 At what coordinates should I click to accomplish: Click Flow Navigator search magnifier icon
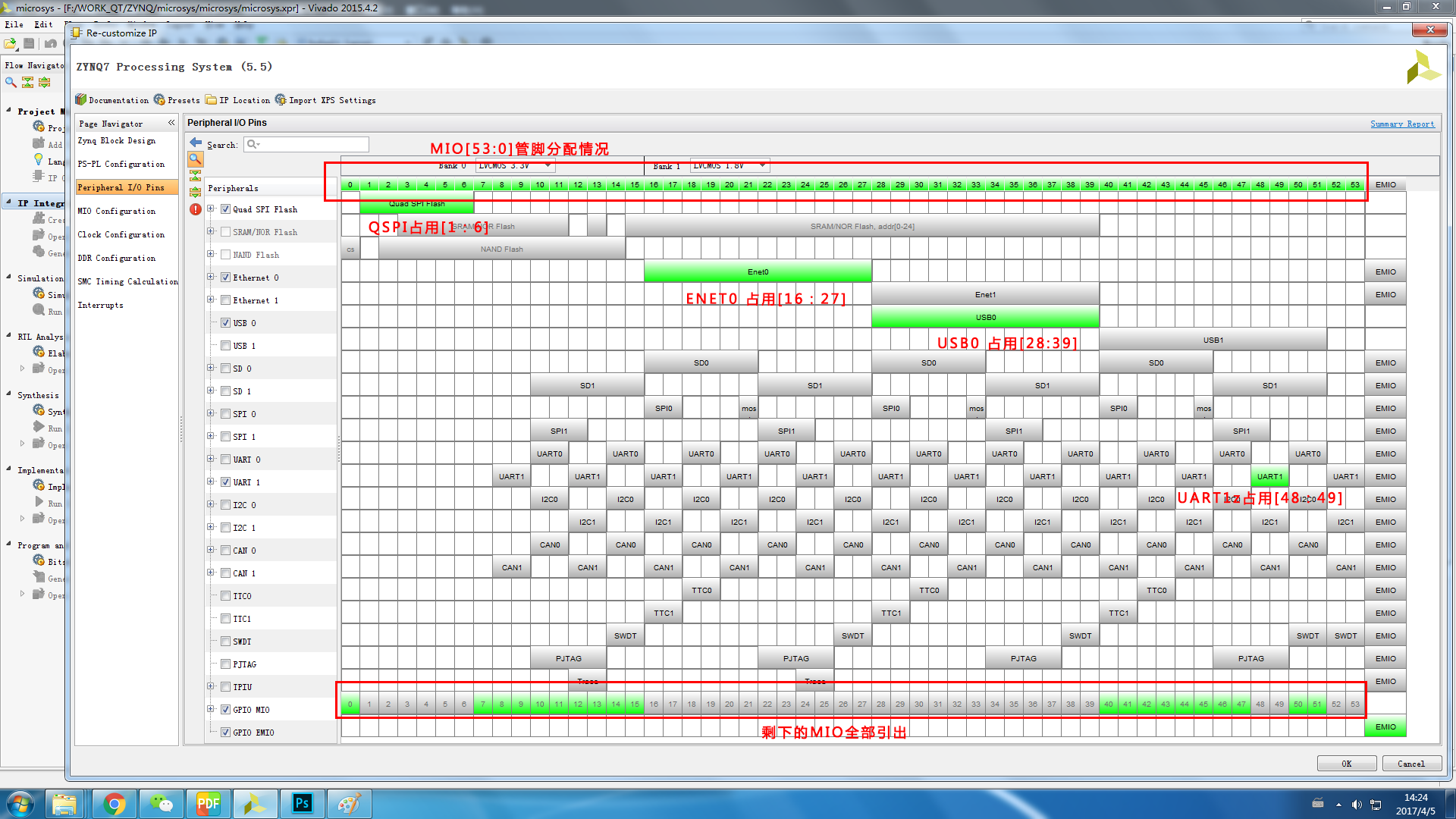point(11,82)
